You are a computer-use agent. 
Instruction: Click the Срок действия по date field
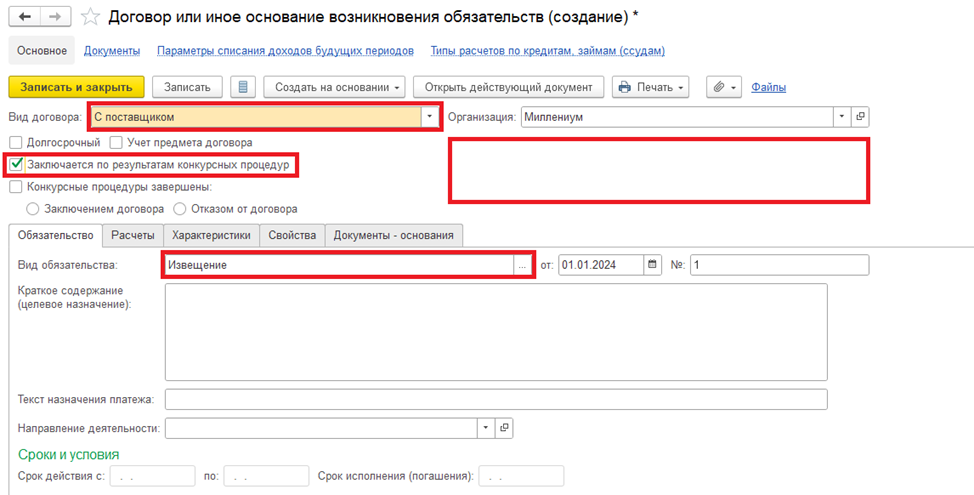pyautogui.click(x=266, y=476)
